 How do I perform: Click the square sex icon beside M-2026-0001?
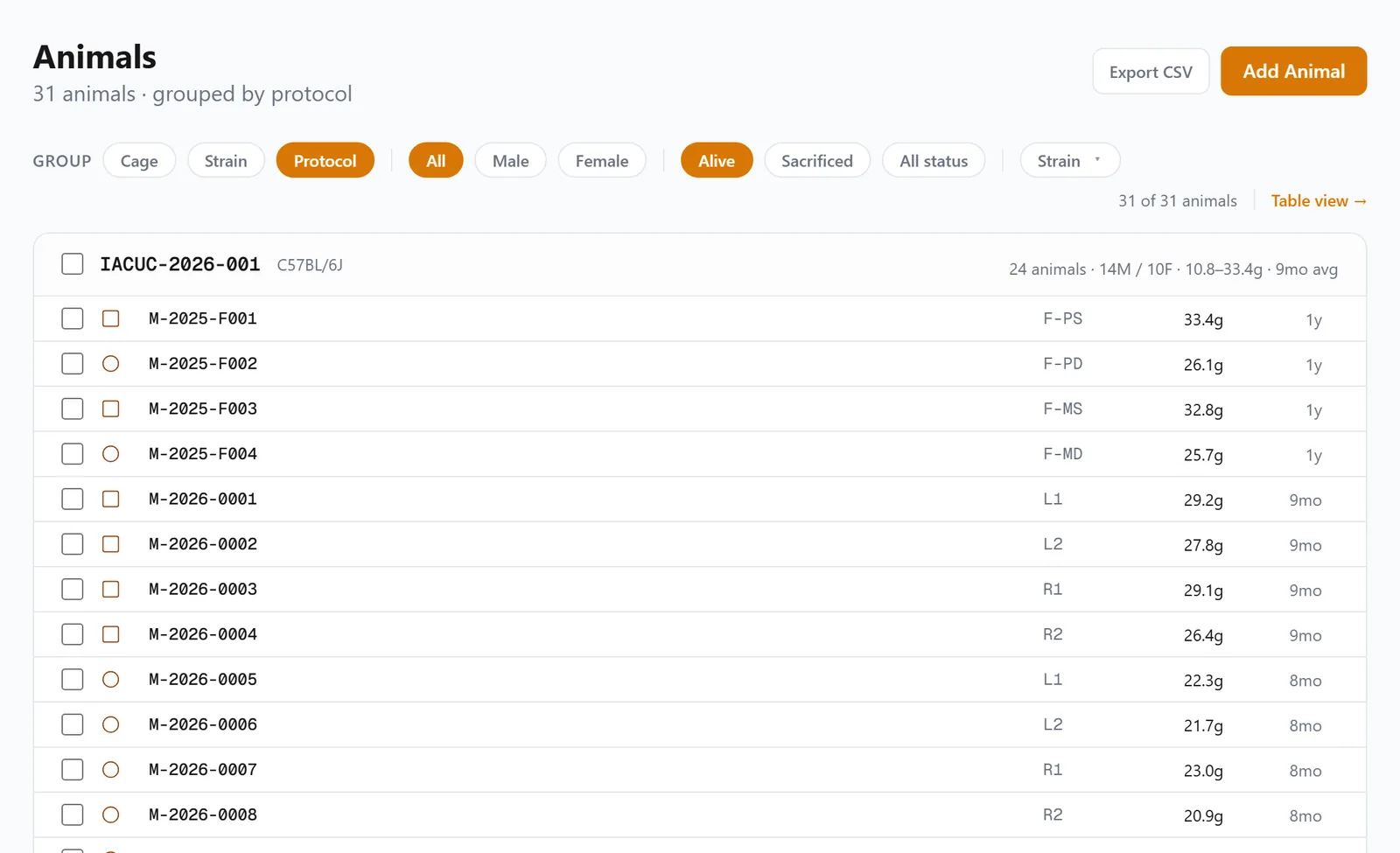[x=110, y=499]
